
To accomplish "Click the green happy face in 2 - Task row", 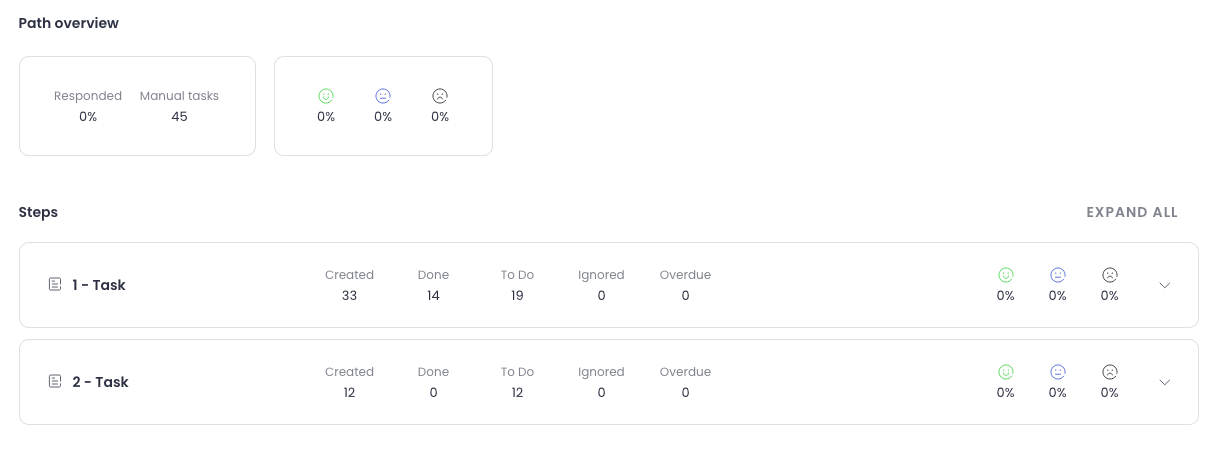I will (x=1006, y=371).
